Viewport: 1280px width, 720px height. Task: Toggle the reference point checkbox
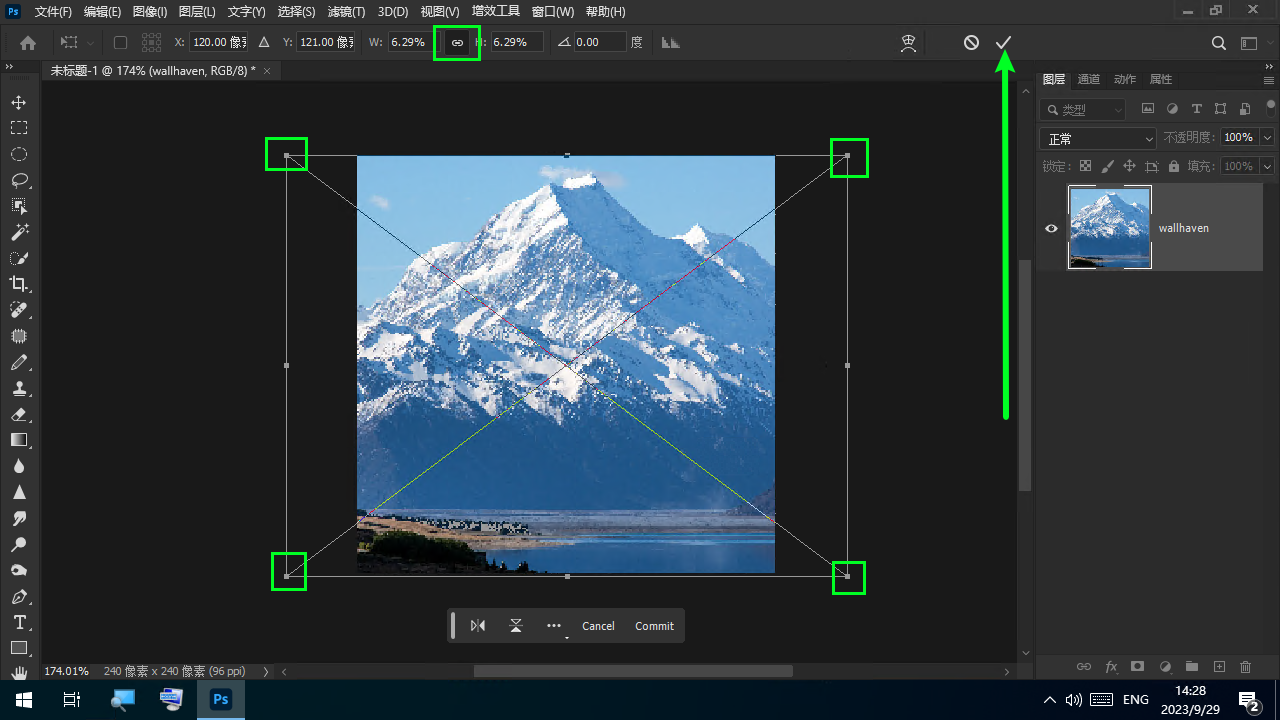(120, 42)
